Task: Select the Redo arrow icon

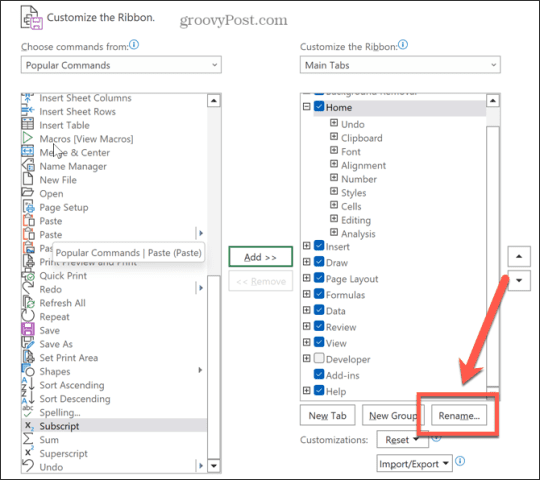Action: (28, 289)
